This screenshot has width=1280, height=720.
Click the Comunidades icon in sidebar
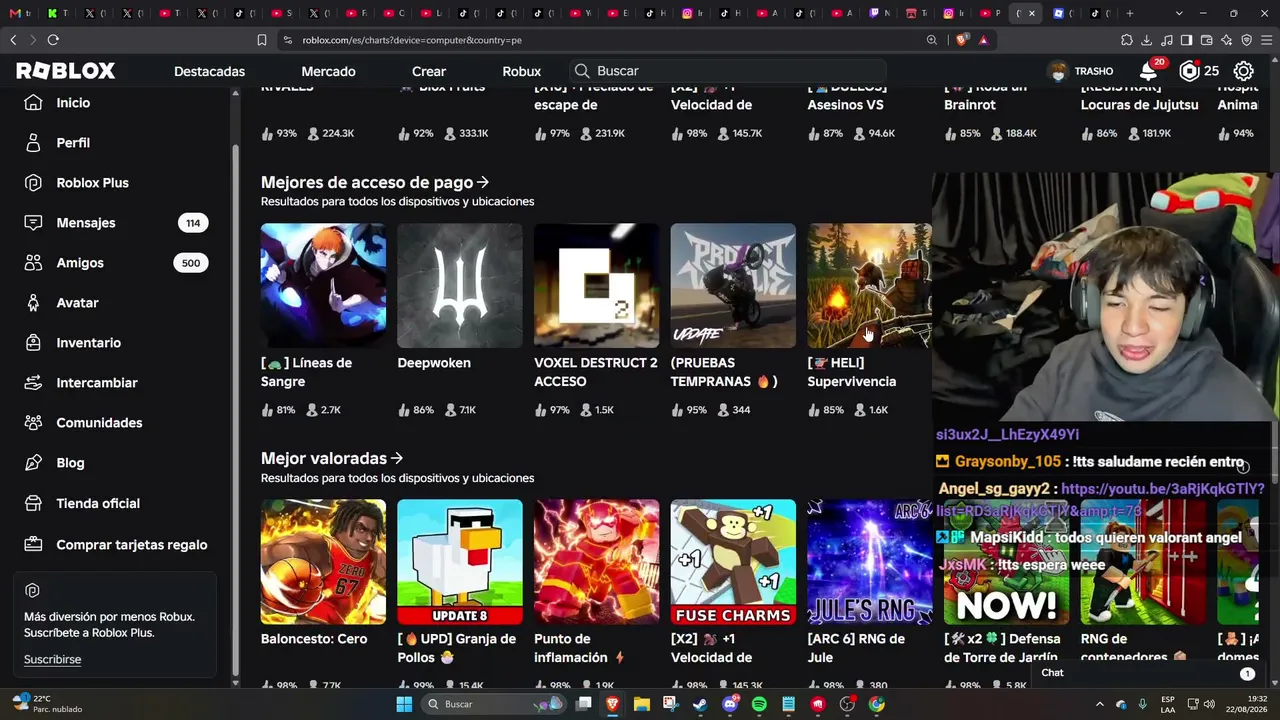(33, 423)
